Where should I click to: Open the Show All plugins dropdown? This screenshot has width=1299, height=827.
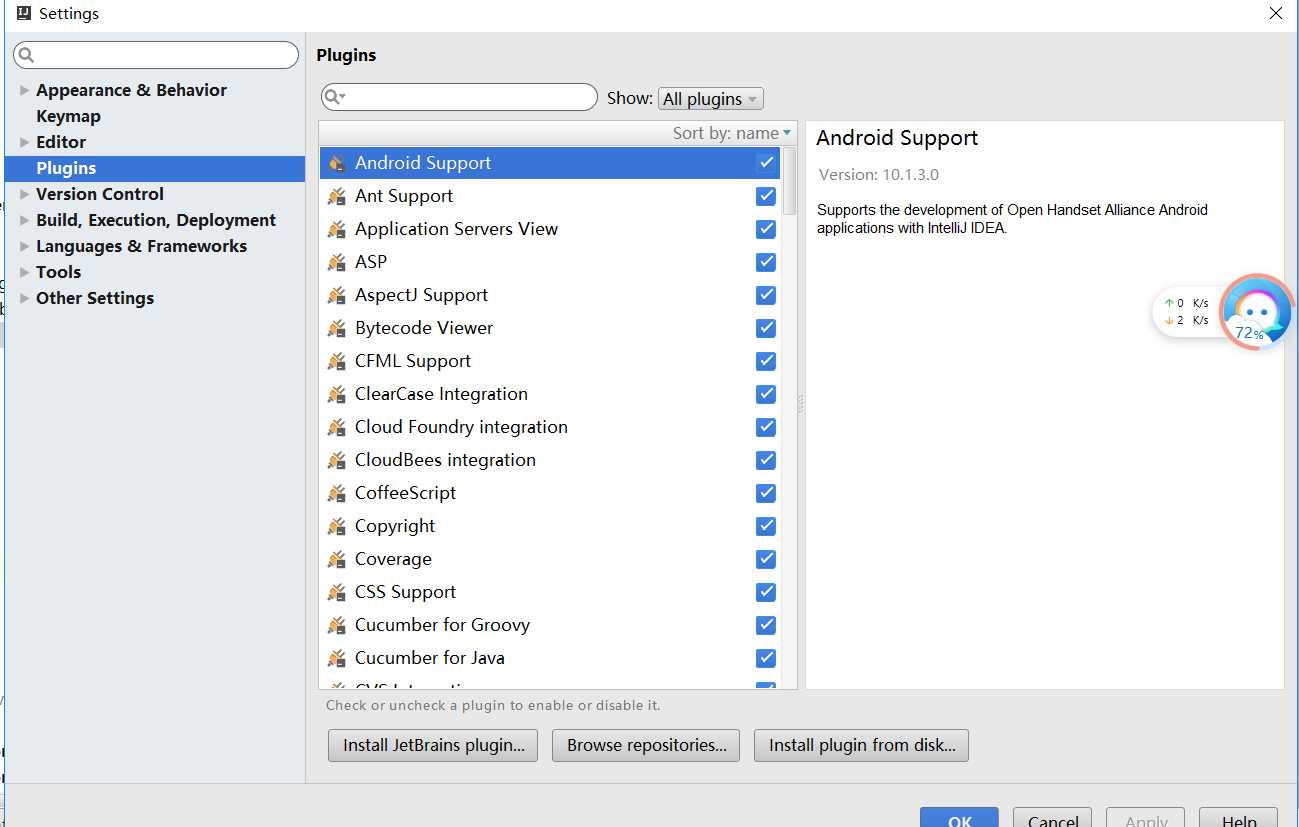[711, 98]
